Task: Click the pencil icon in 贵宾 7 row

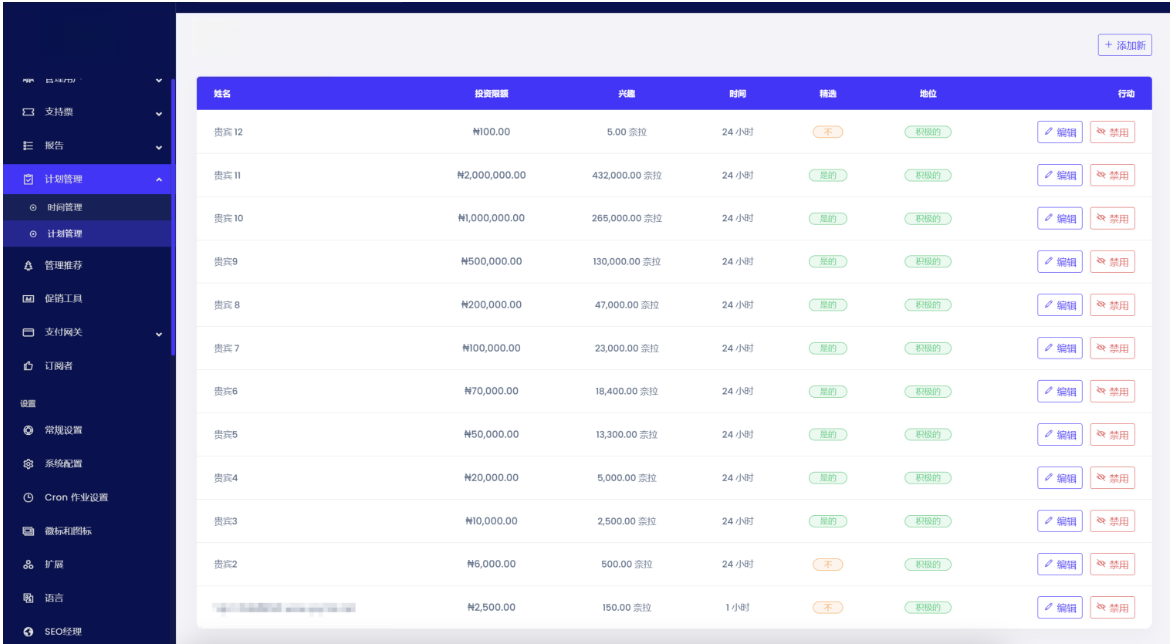Action: (x=1048, y=347)
